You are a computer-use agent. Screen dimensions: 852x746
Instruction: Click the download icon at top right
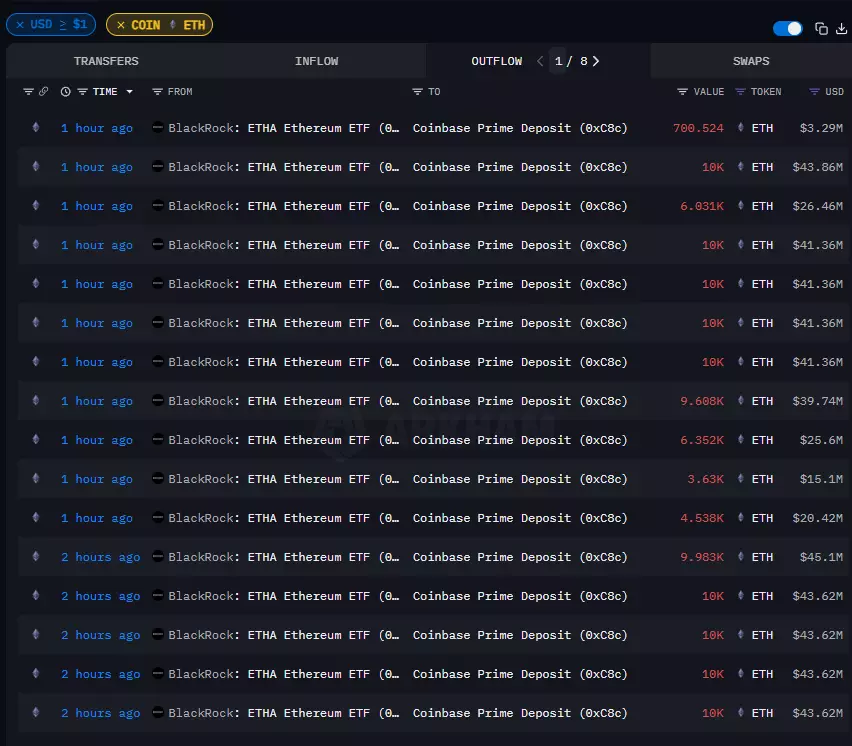pyautogui.click(x=840, y=28)
